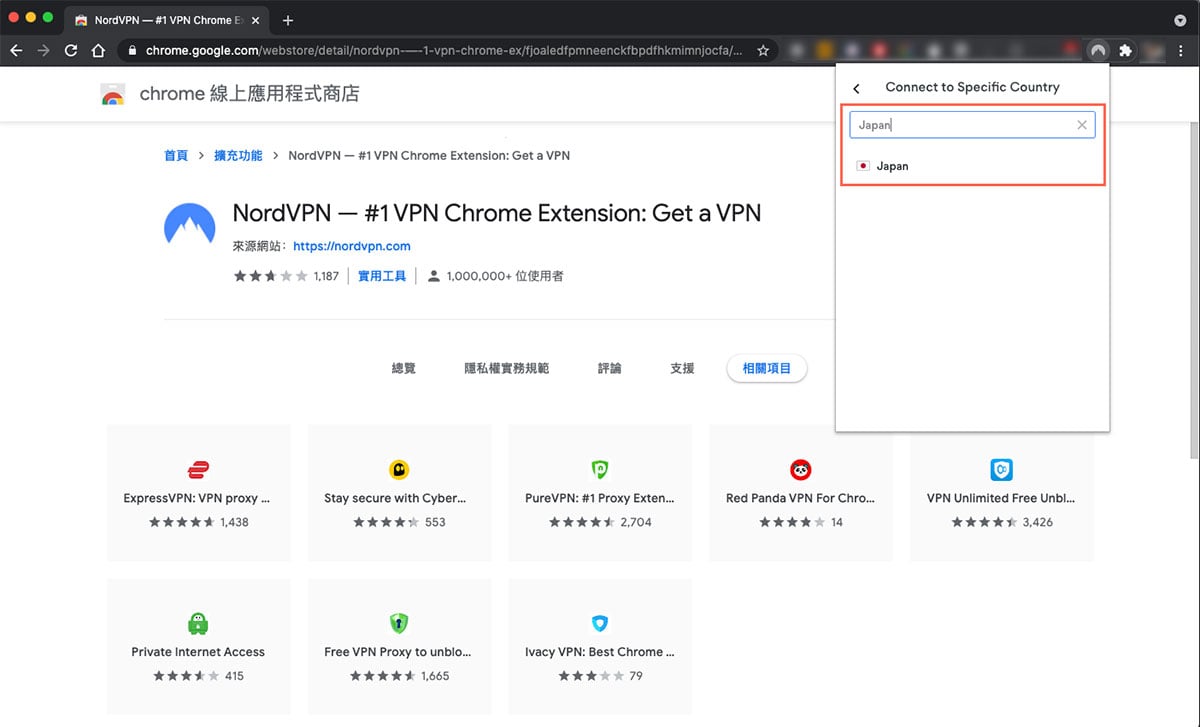
Task: Reload the current page
Action: [x=71, y=50]
